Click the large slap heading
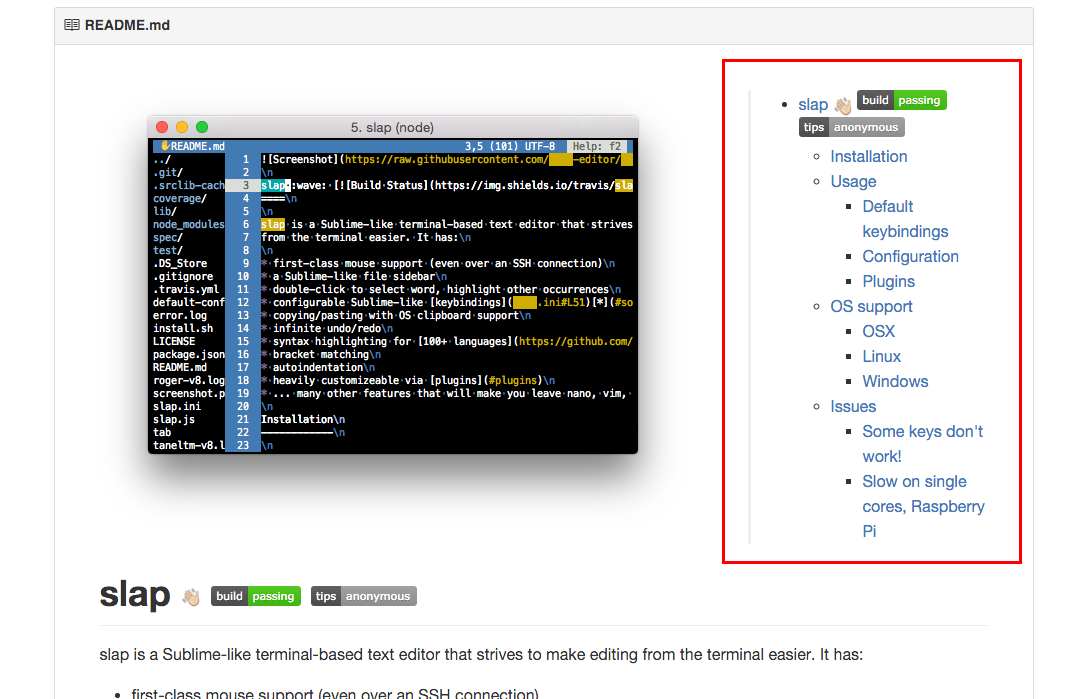 tap(135, 594)
